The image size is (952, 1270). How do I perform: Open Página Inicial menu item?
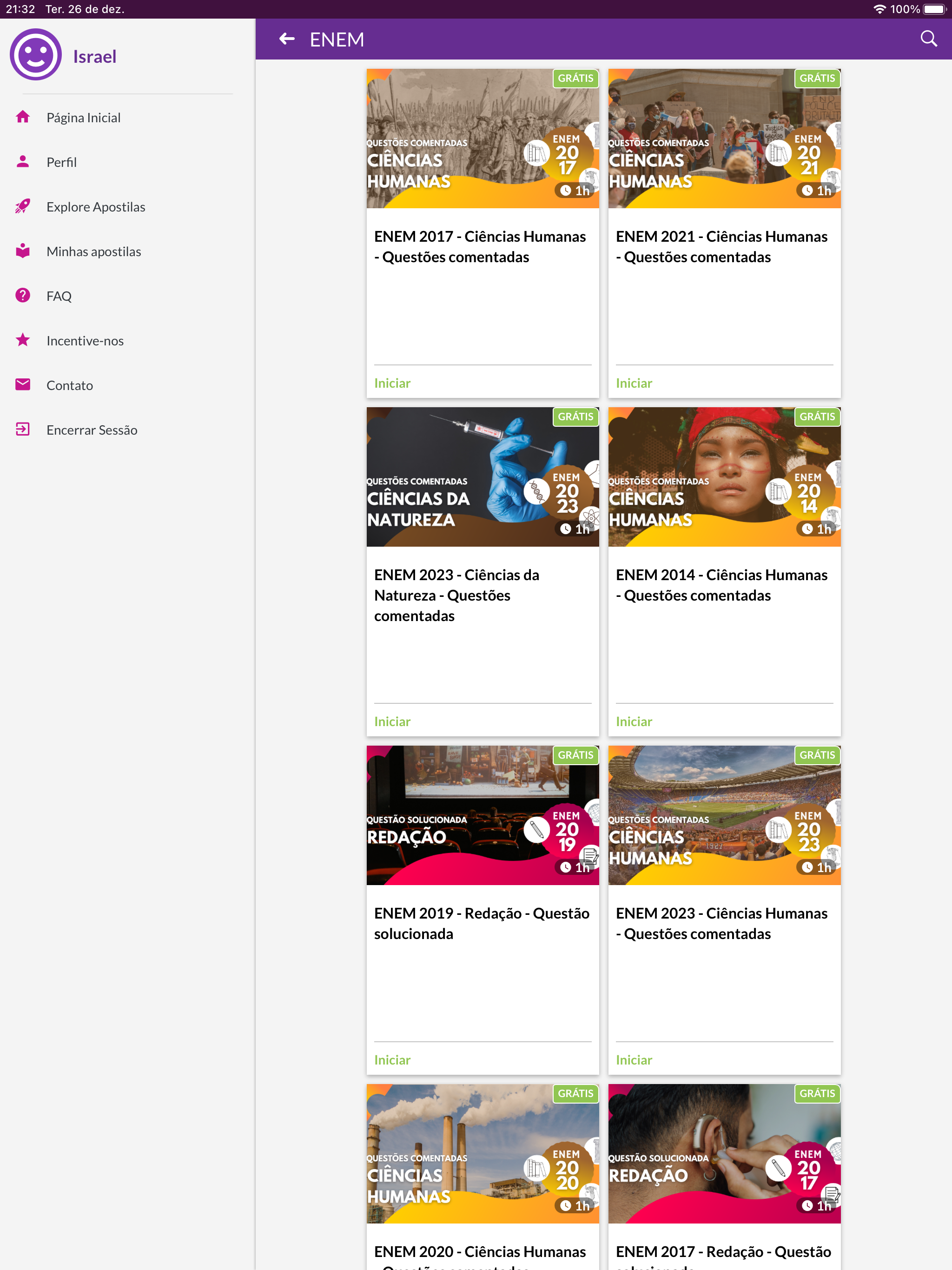127,117
